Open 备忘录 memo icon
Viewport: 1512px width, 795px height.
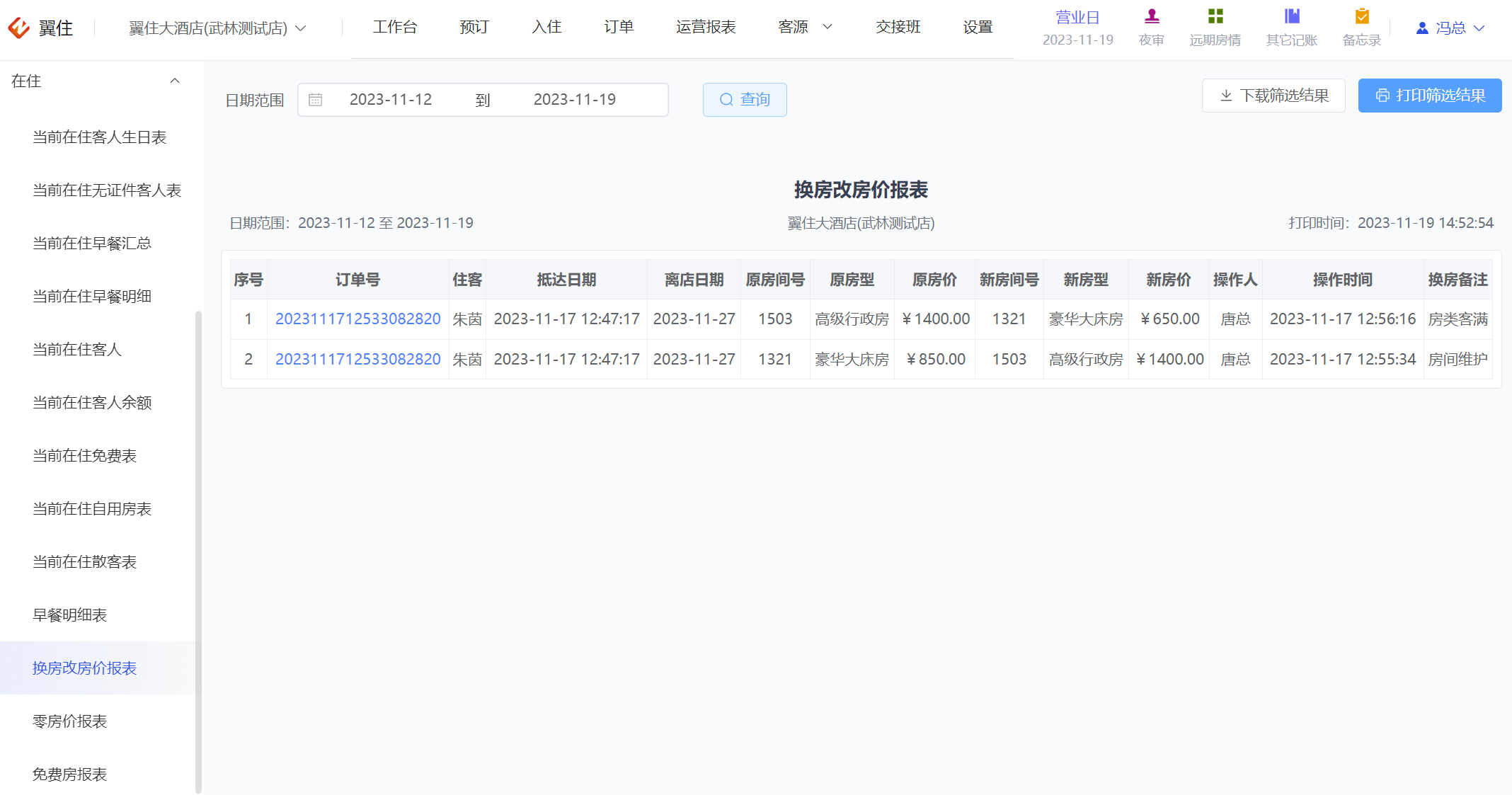click(x=1362, y=16)
